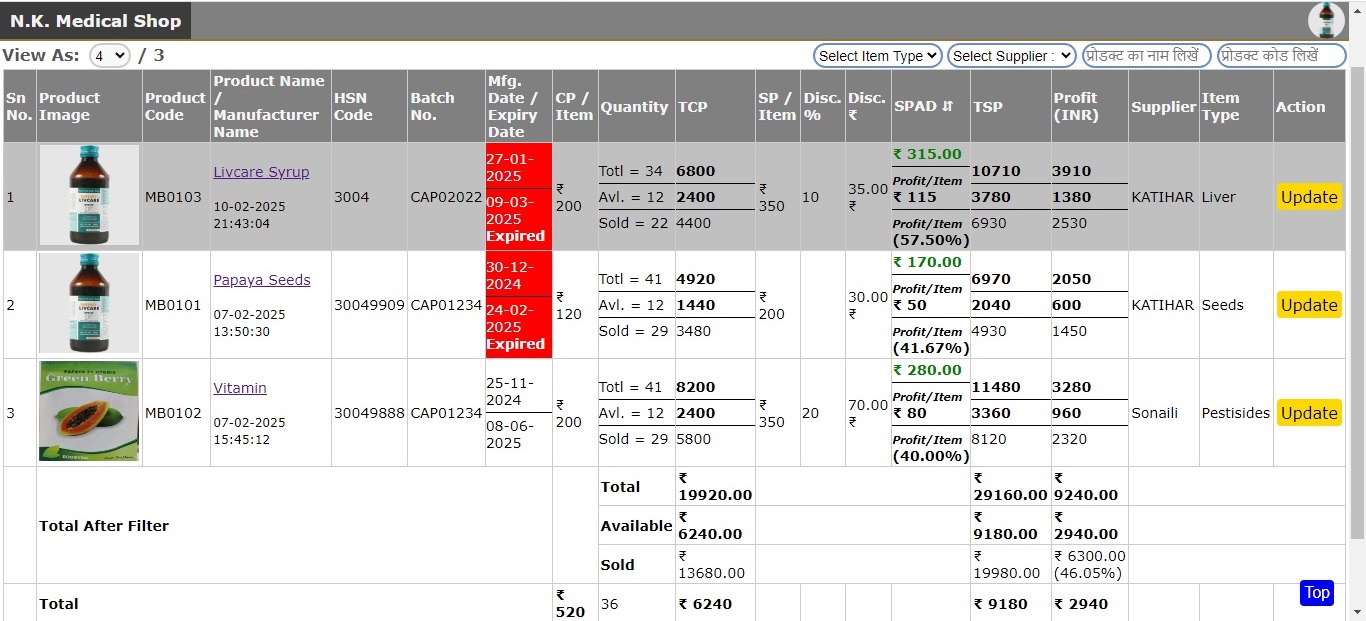The width and height of the screenshot is (1366, 621).
Task: Click the blue Top button
Action: (1316, 593)
